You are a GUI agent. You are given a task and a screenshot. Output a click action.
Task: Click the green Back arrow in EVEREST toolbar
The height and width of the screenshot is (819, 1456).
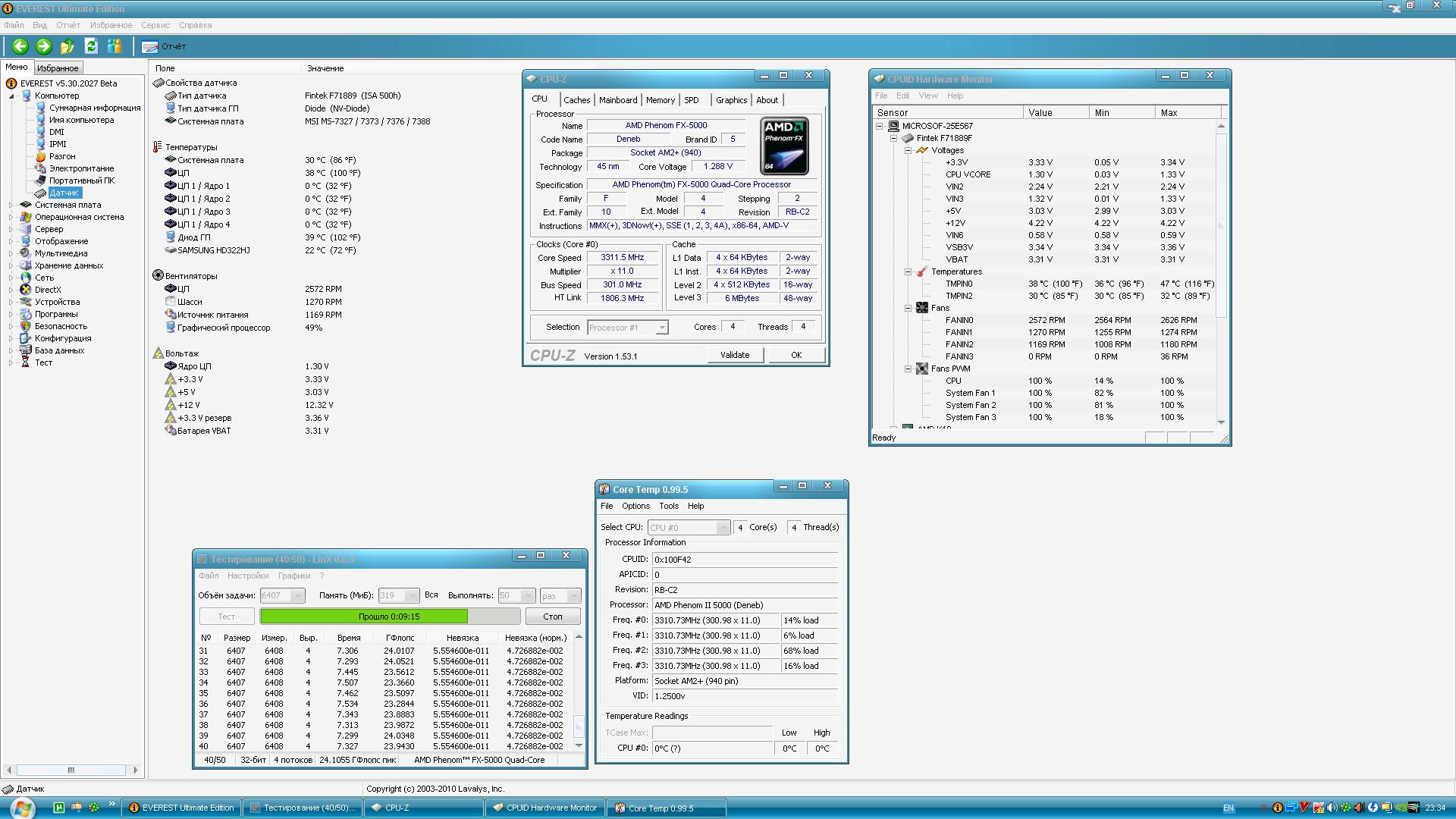(20, 46)
